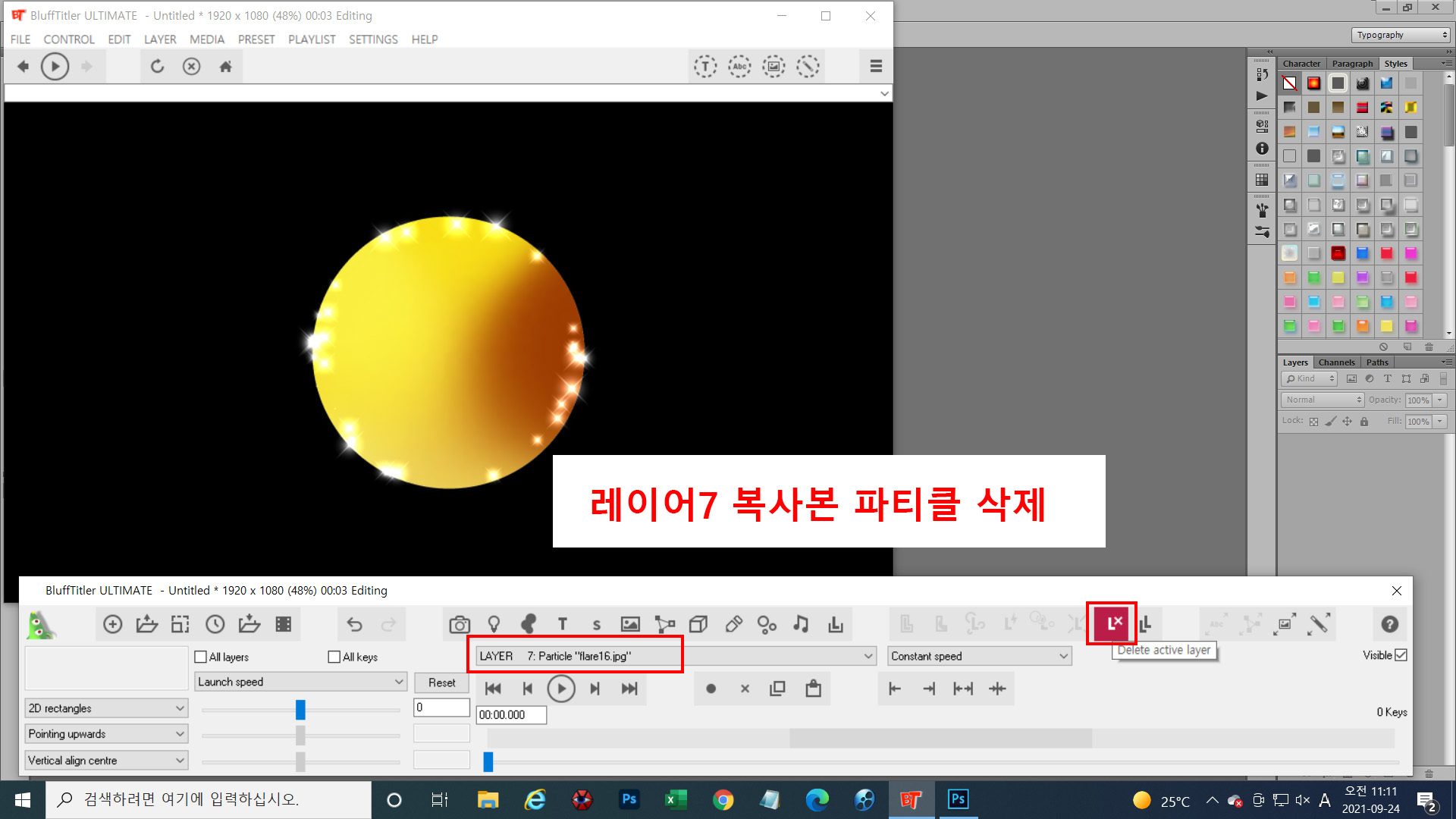Enable the All layers checkbox
The width and height of the screenshot is (1456, 819).
(x=201, y=657)
